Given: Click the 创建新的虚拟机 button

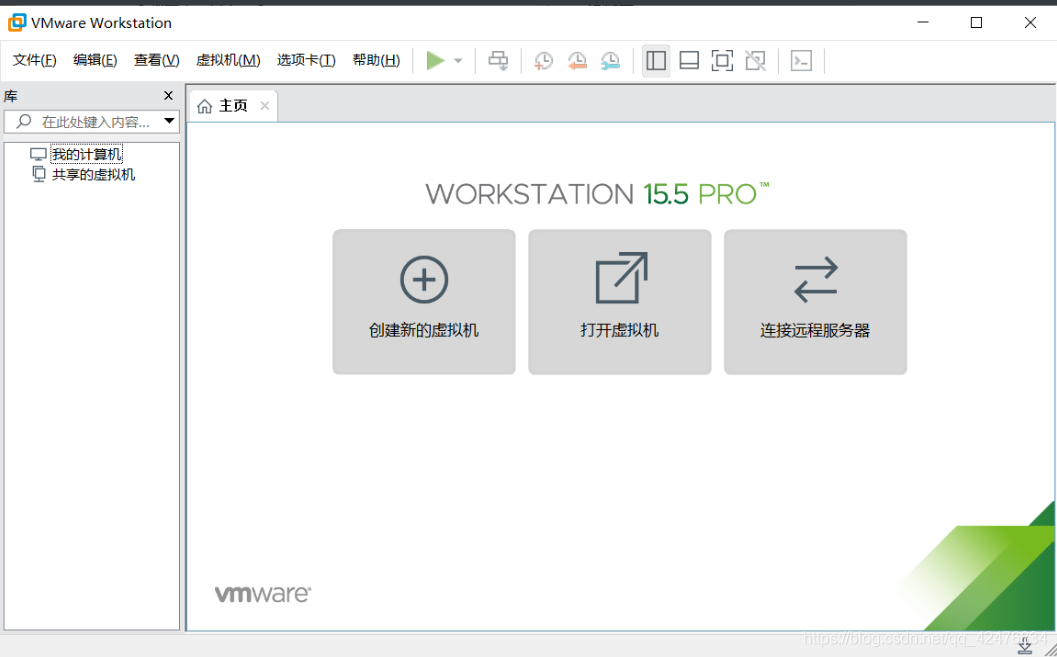Looking at the screenshot, I should [424, 302].
